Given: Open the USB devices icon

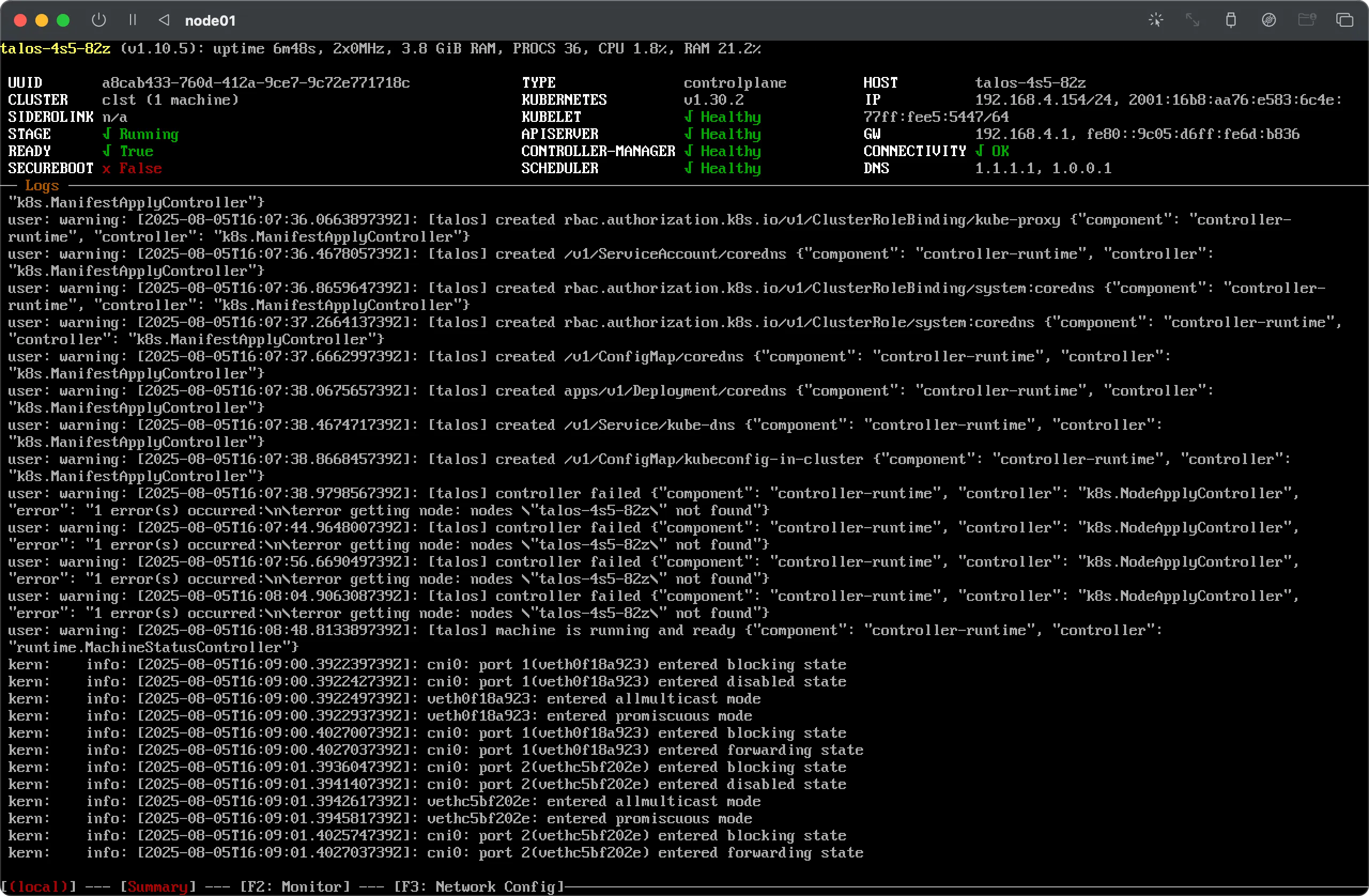Looking at the screenshot, I should (1231, 20).
